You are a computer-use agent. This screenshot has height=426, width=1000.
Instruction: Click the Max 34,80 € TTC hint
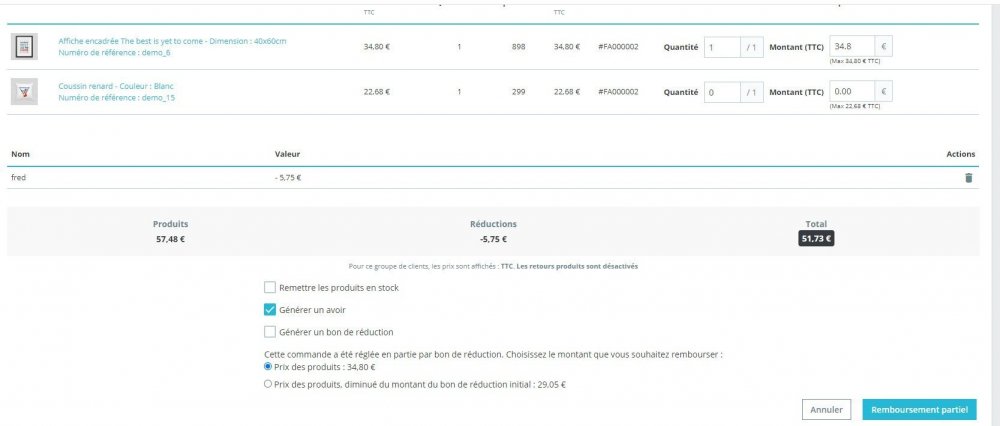tap(855, 62)
